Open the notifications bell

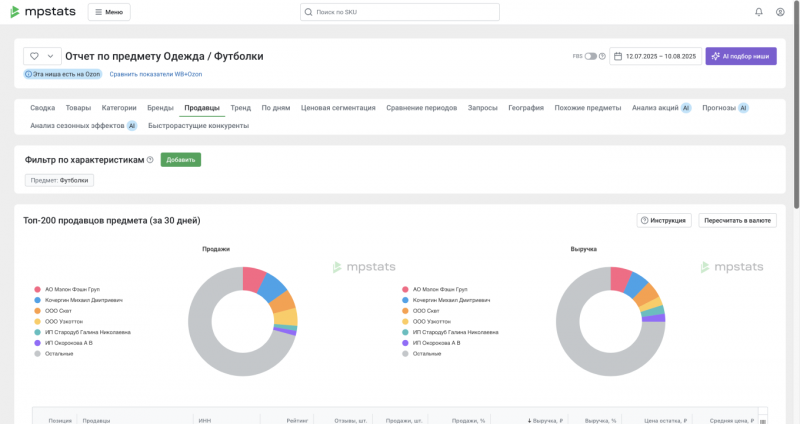758,12
